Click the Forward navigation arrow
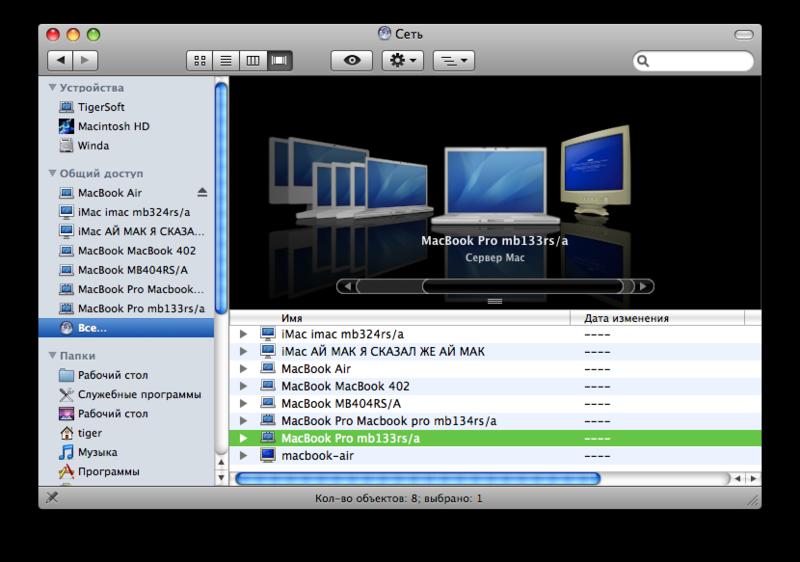This screenshot has height=562, width=800. point(85,60)
